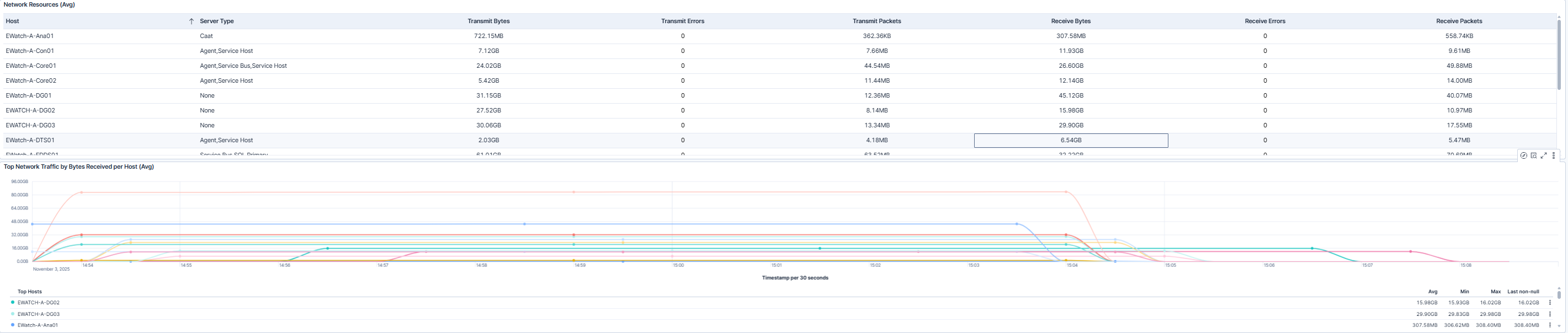Click the 49.88MB Receive Packets cell
The width and height of the screenshot is (1568, 333).
(1459, 66)
